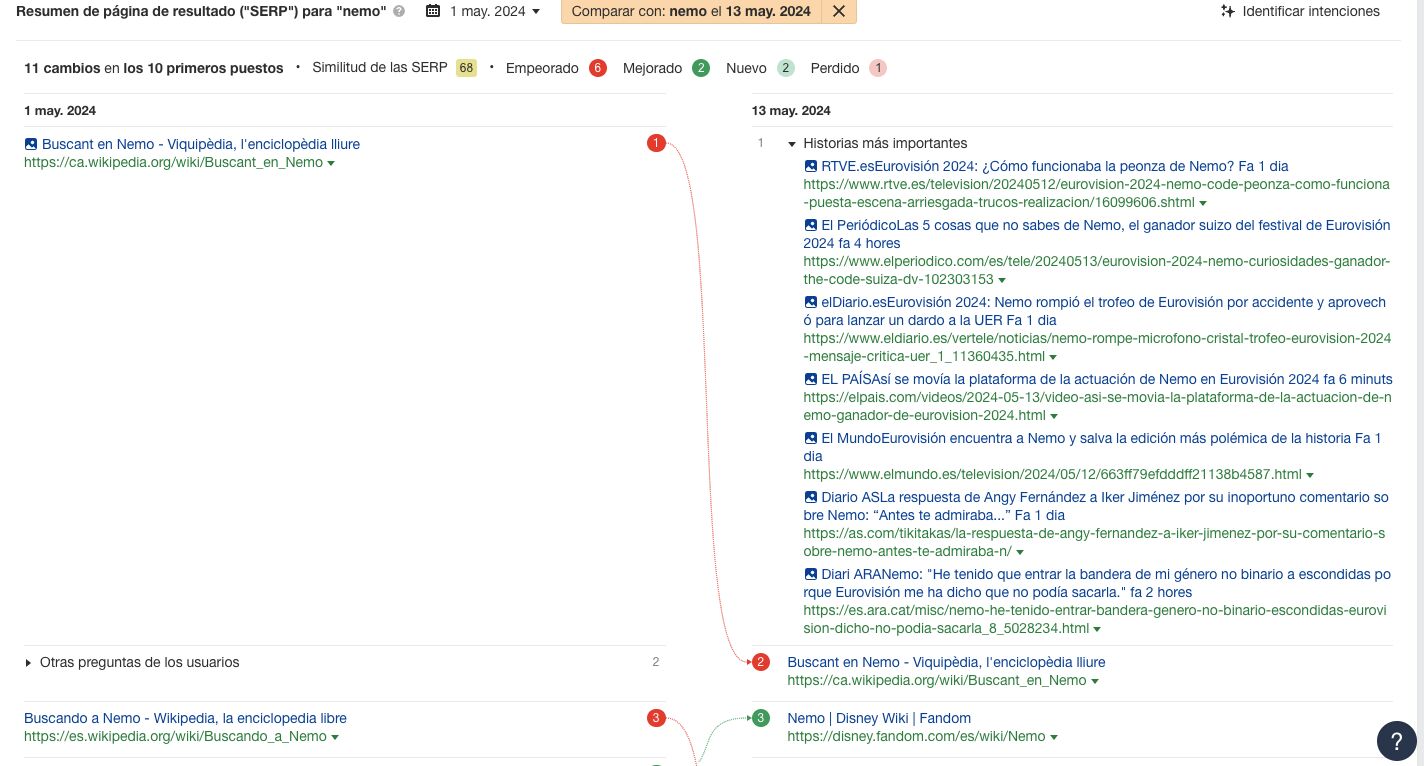Viewport: 1424px width, 766px height.
Task: Expand URL dropdown for es.wikipedia.org Buscando_a_Nemo
Action: coord(335,737)
